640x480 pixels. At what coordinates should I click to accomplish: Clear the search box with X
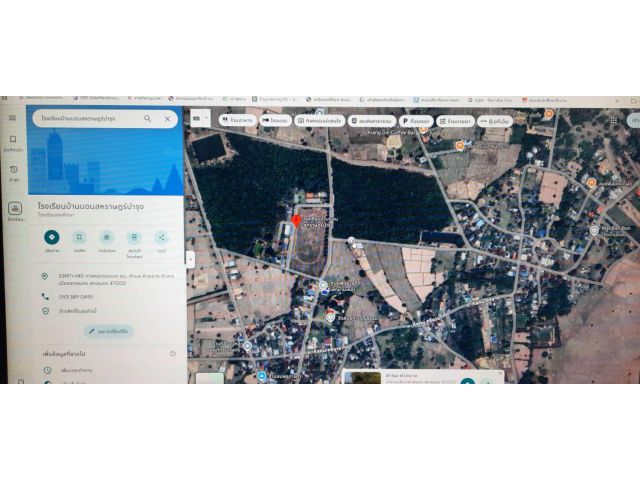pos(167,119)
